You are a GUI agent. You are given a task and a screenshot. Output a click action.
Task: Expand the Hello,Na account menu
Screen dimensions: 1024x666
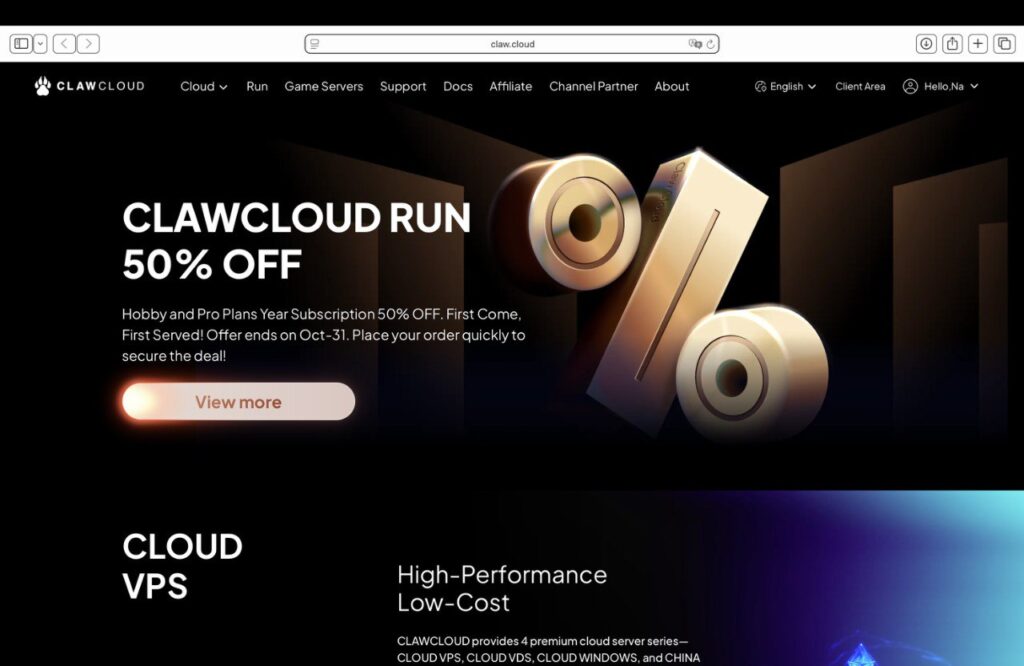[940, 86]
